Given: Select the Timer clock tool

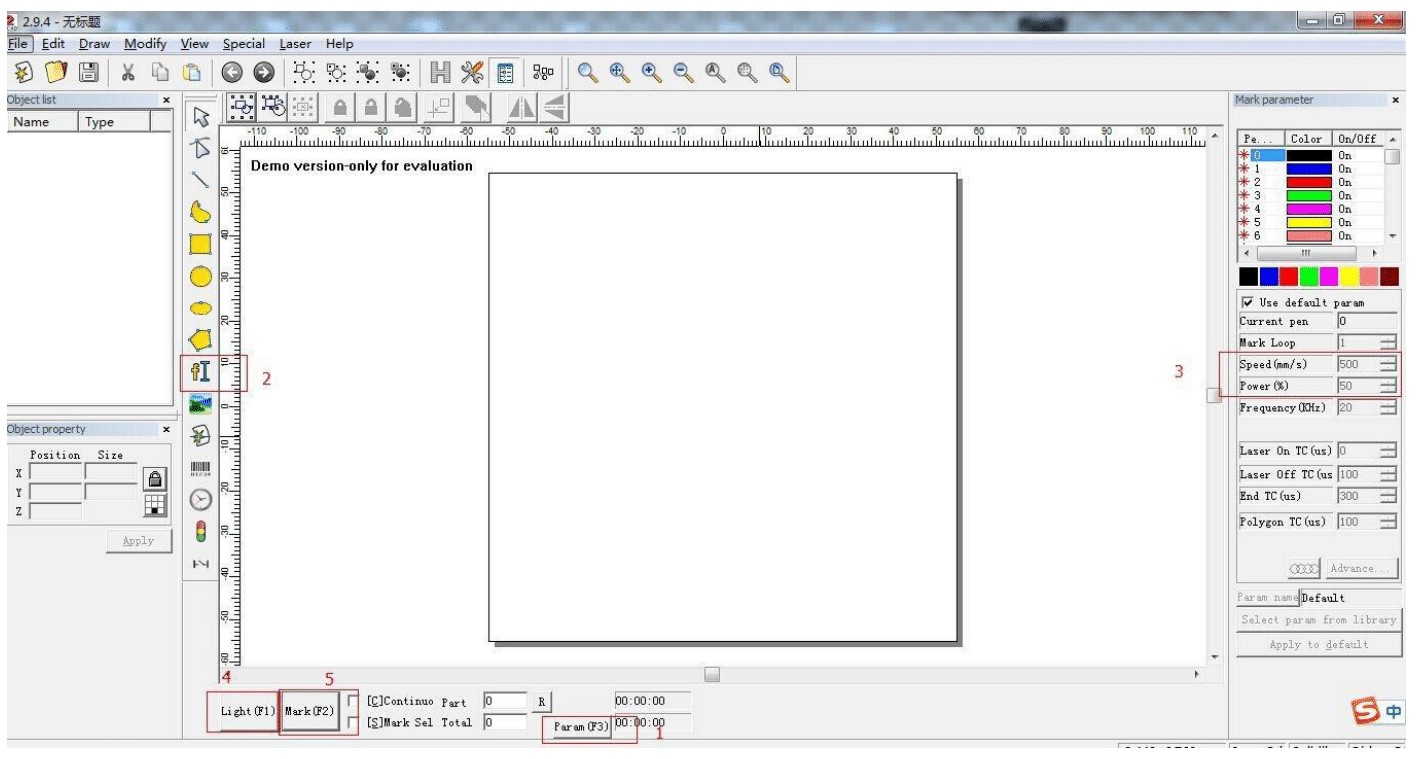Looking at the screenshot, I should coord(200,500).
